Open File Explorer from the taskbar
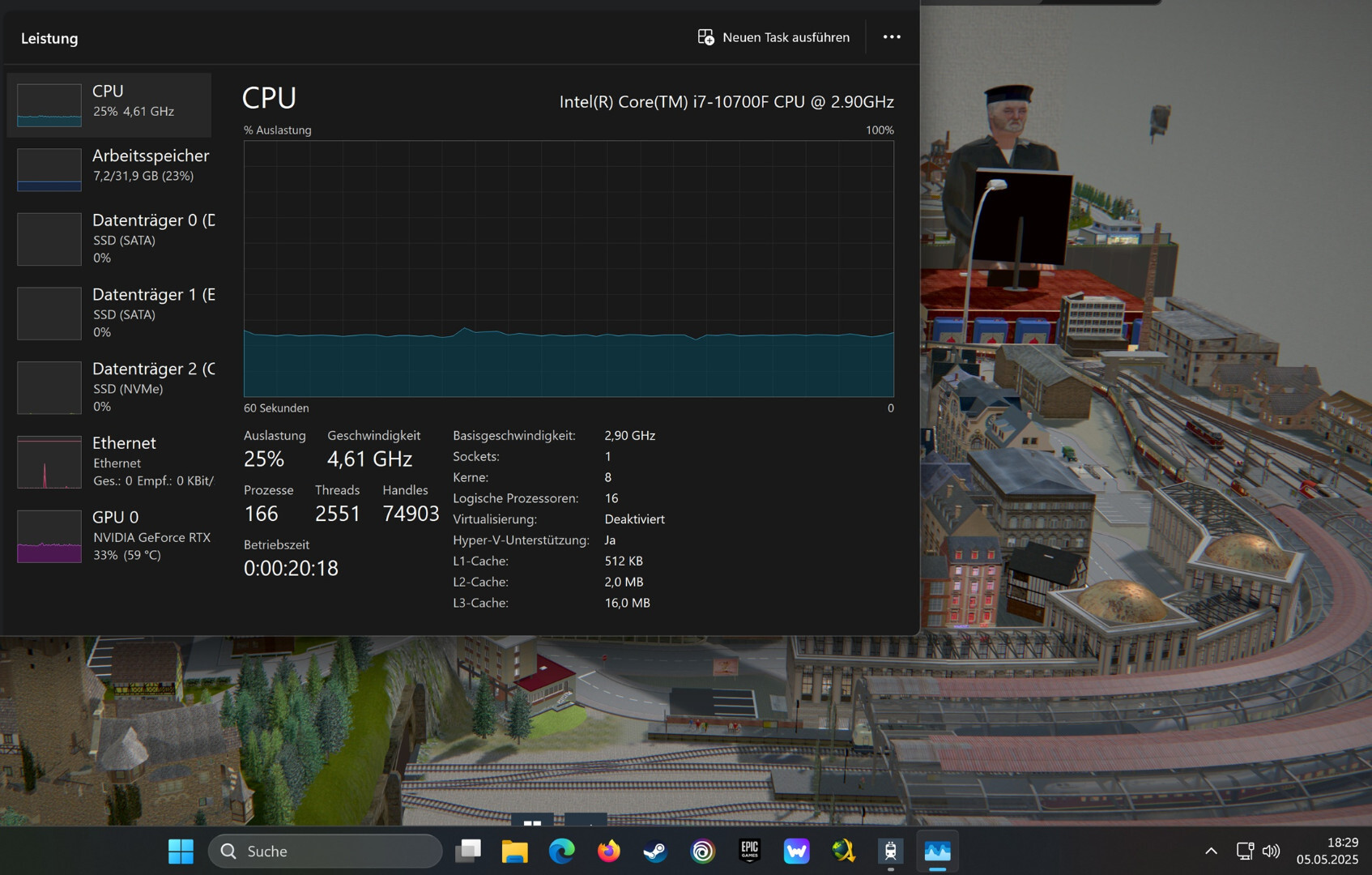 (515, 851)
